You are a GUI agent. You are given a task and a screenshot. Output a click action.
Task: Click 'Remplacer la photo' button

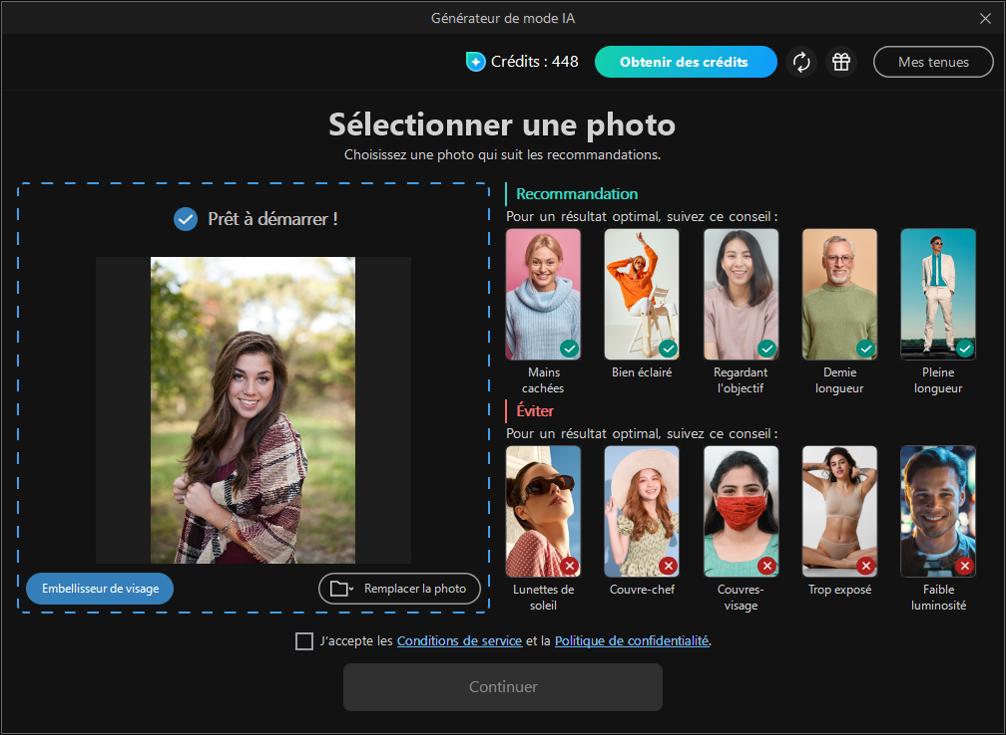click(399, 589)
